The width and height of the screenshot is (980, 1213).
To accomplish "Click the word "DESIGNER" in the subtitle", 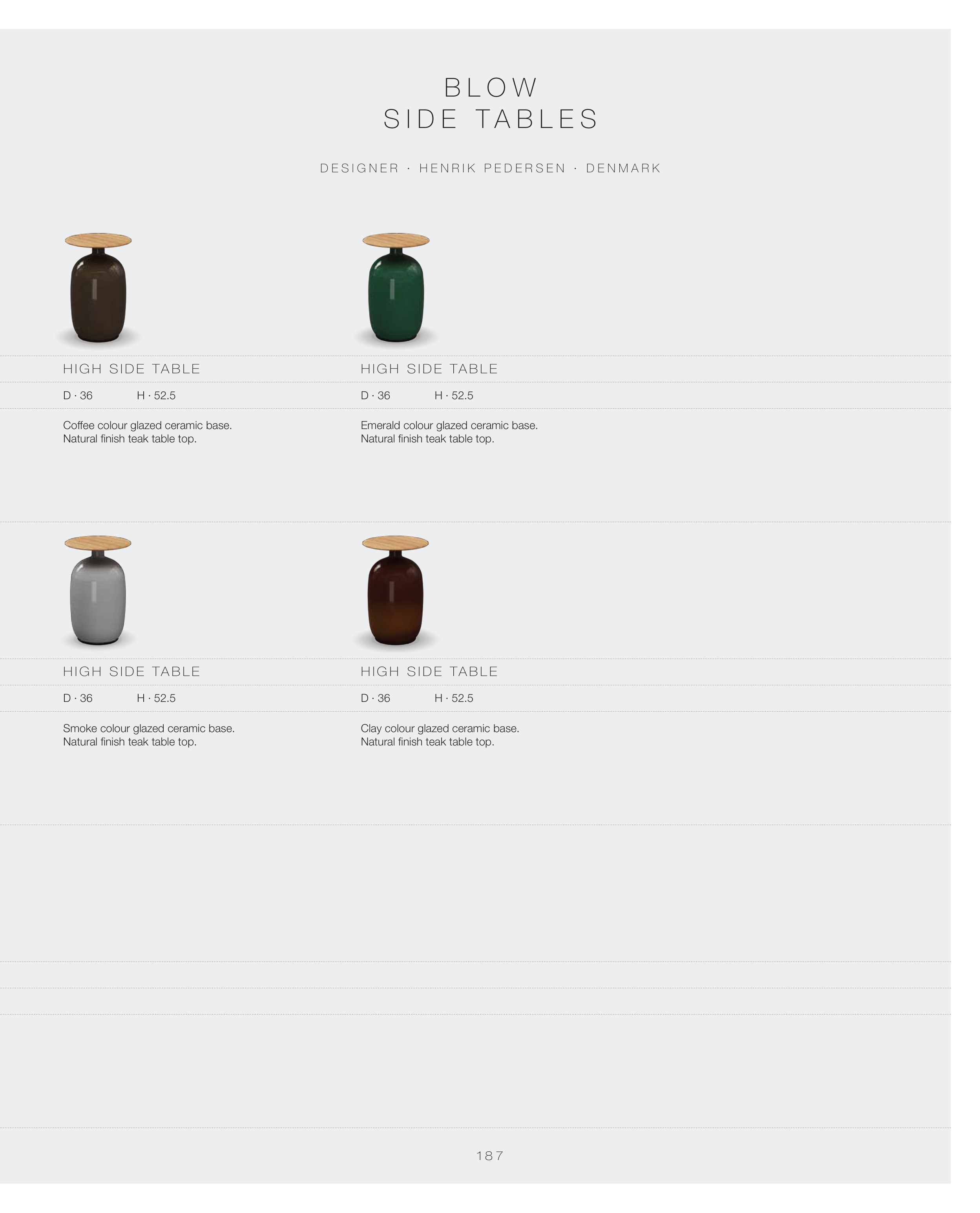I will [x=360, y=168].
